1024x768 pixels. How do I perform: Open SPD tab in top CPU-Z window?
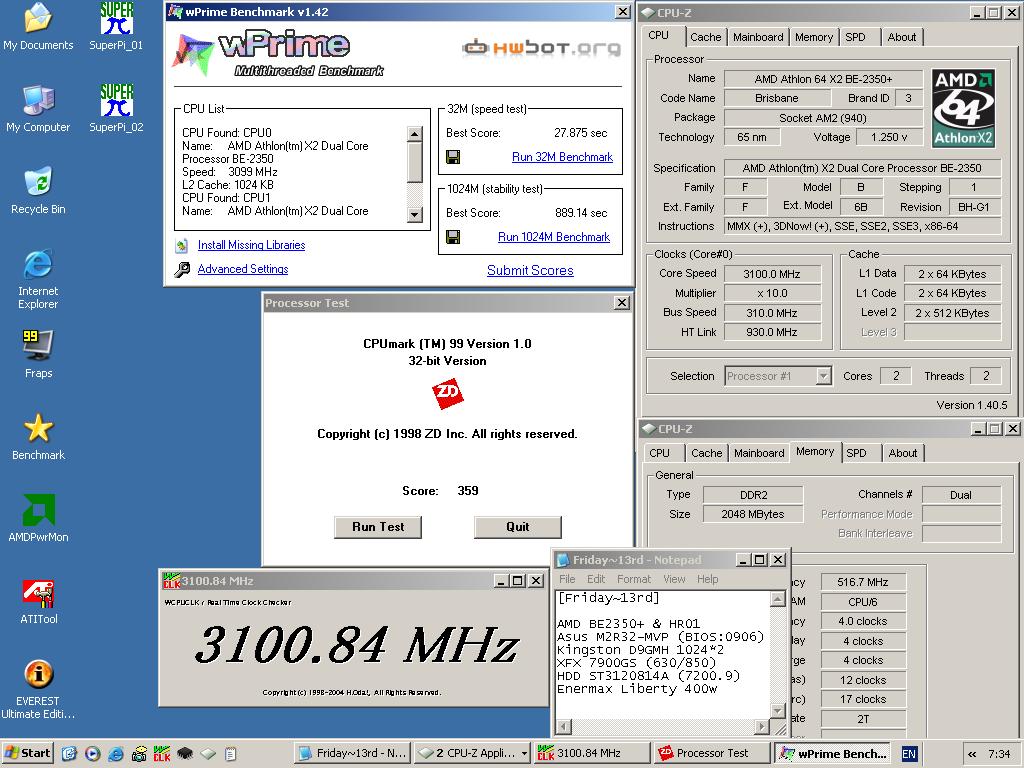[856, 37]
